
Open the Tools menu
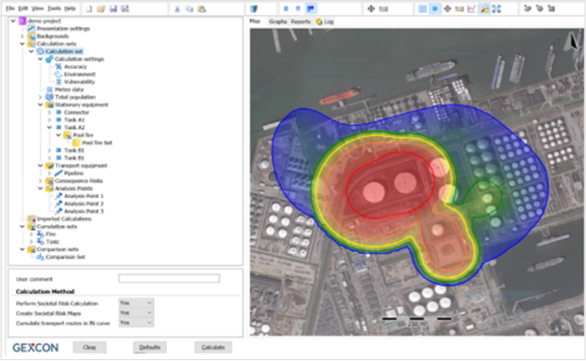pos(54,8)
